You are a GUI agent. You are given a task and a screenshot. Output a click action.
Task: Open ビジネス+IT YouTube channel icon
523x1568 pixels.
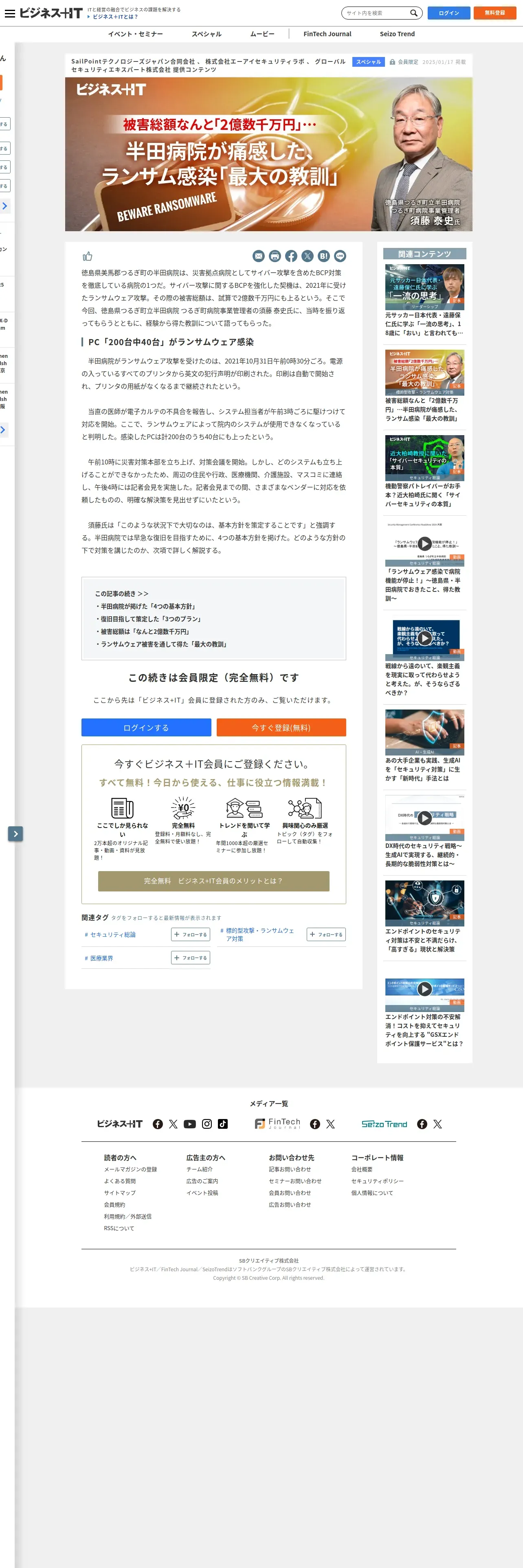pos(190,1123)
